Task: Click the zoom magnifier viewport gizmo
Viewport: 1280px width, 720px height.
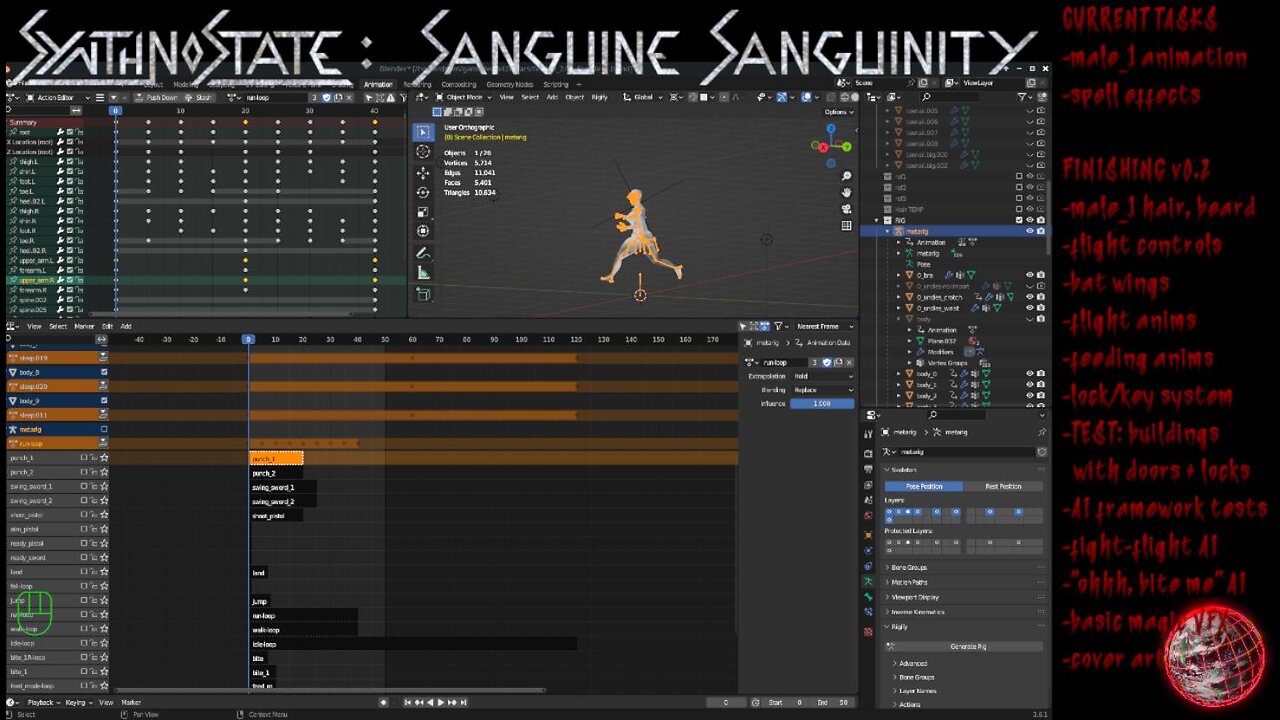Action: [846, 176]
